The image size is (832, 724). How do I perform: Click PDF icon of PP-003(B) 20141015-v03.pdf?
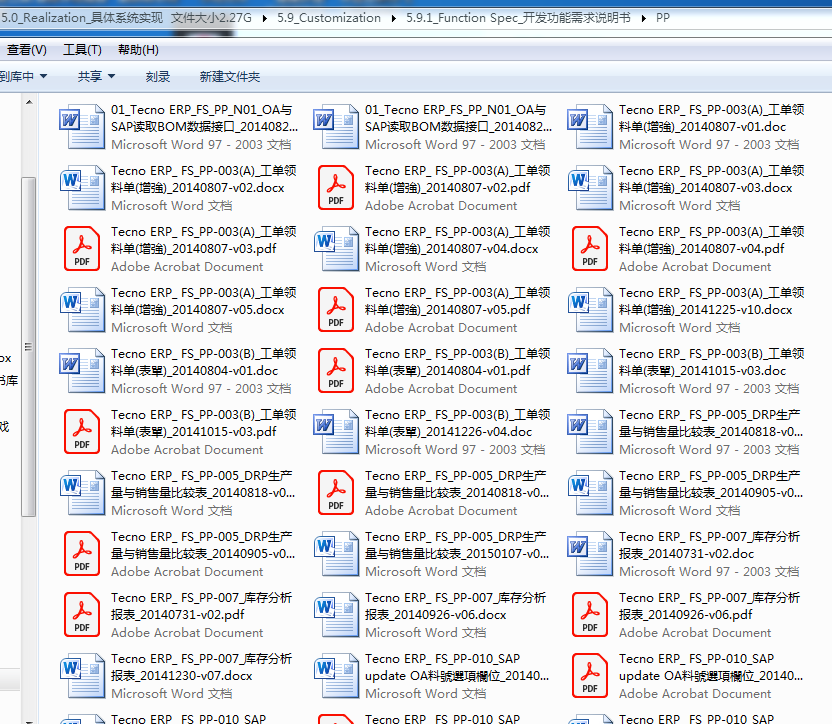coord(82,432)
